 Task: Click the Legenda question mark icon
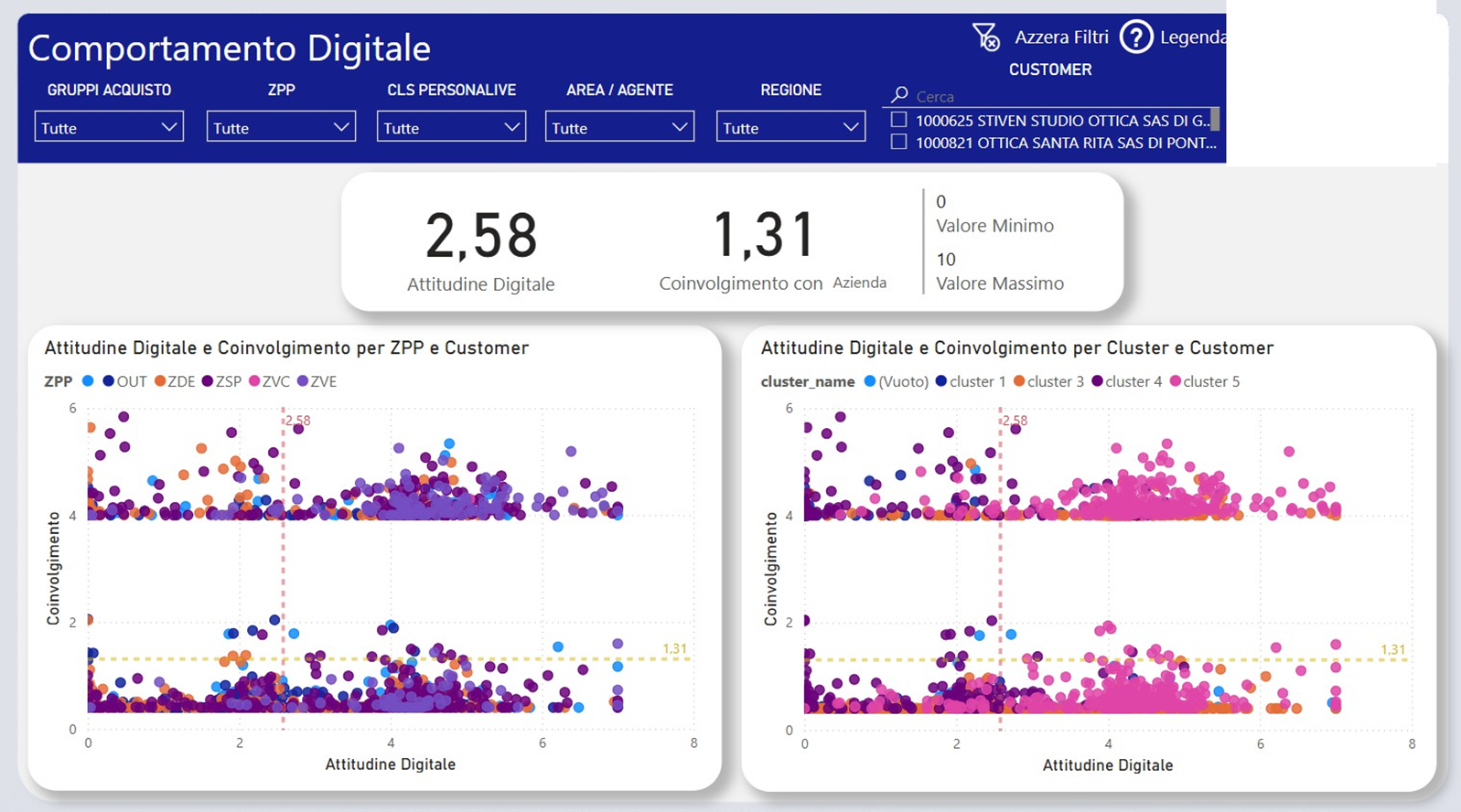[1136, 37]
